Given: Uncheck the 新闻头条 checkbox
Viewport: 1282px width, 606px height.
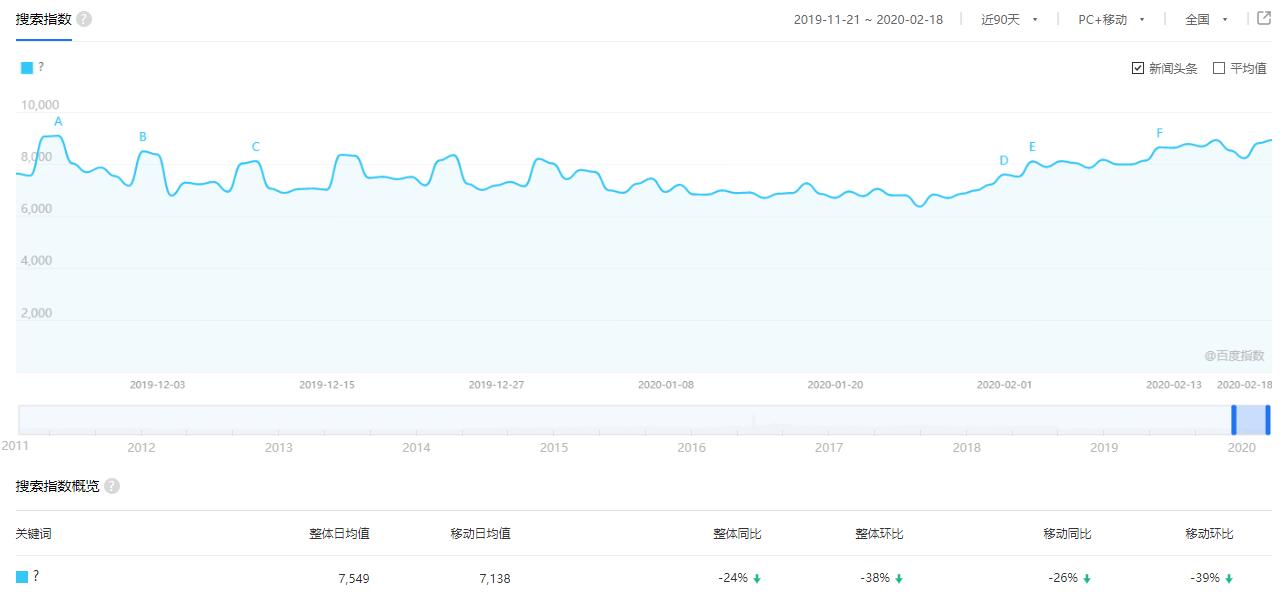Looking at the screenshot, I should (x=1138, y=68).
